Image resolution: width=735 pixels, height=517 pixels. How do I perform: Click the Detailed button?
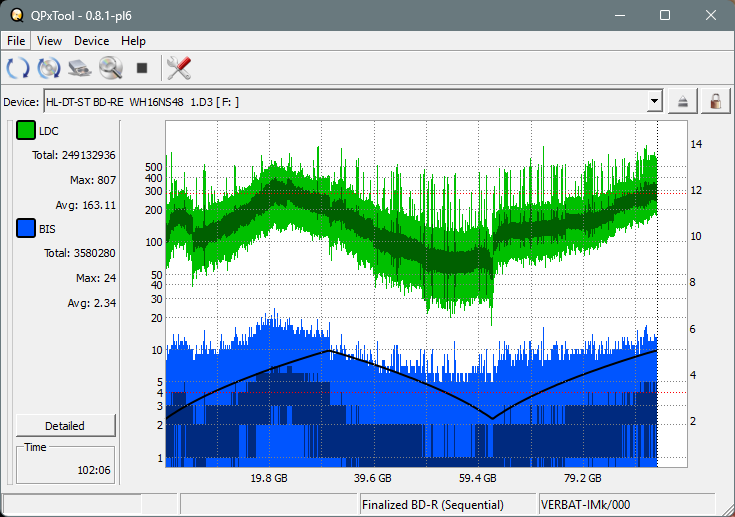[65, 426]
